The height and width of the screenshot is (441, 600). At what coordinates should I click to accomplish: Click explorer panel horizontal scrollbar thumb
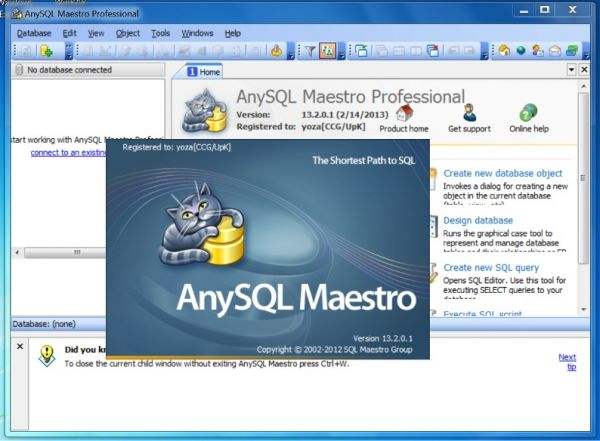pyautogui.click(x=65, y=252)
